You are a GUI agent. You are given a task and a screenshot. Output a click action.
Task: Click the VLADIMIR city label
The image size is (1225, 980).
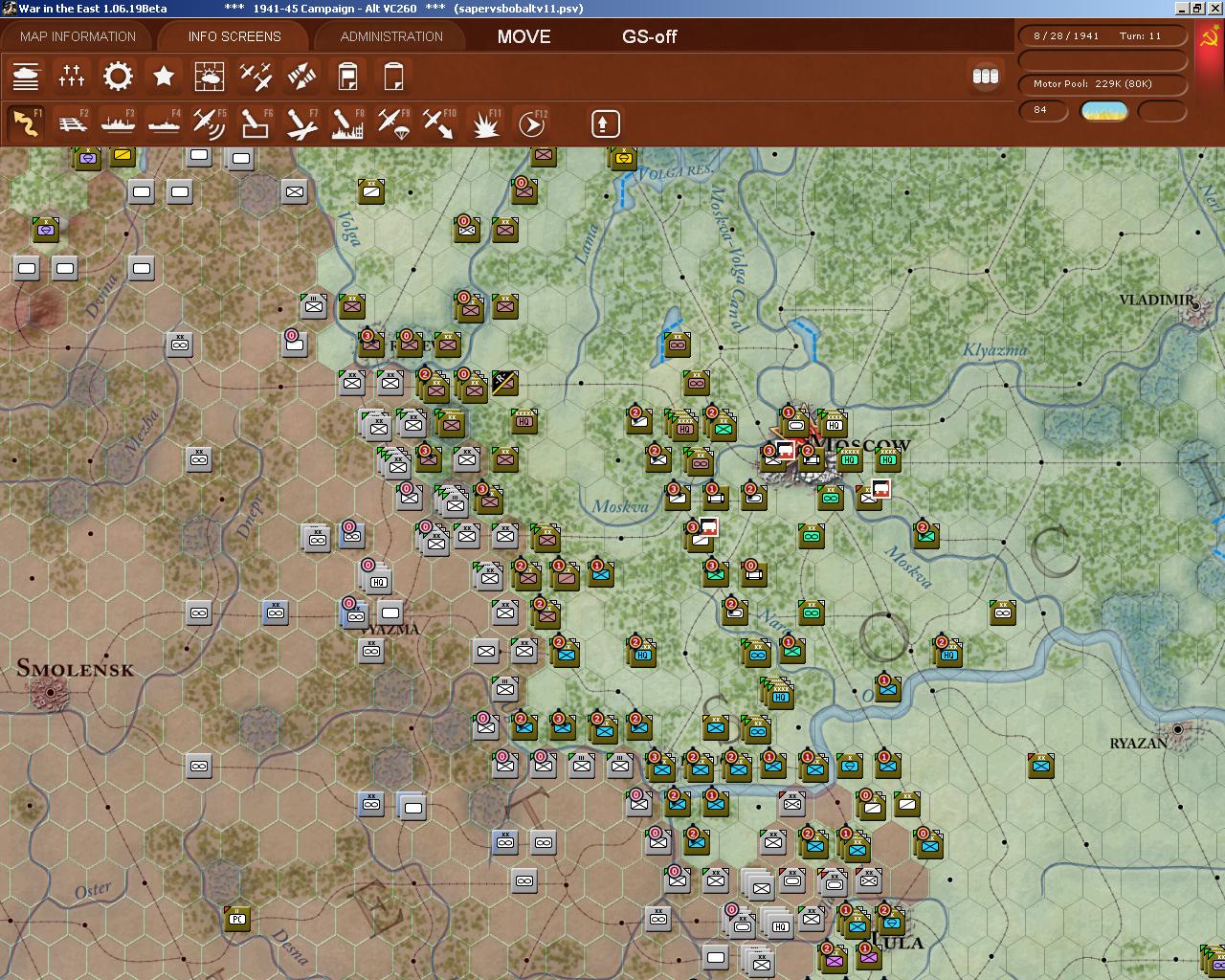pyautogui.click(x=1156, y=300)
